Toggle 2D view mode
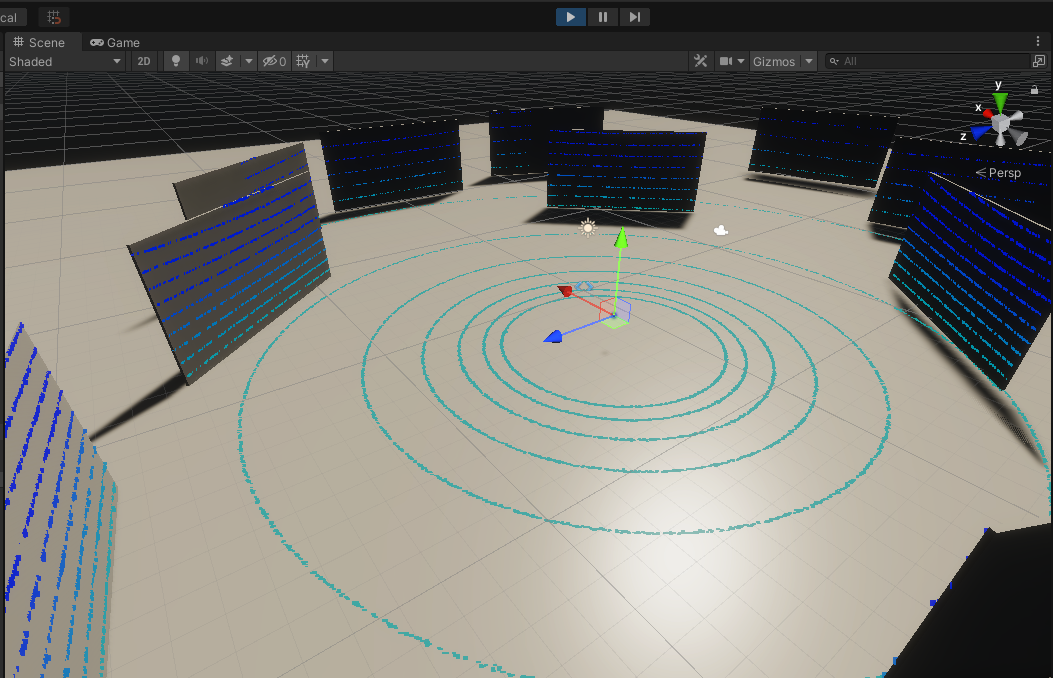1053x678 pixels. [x=143, y=61]
